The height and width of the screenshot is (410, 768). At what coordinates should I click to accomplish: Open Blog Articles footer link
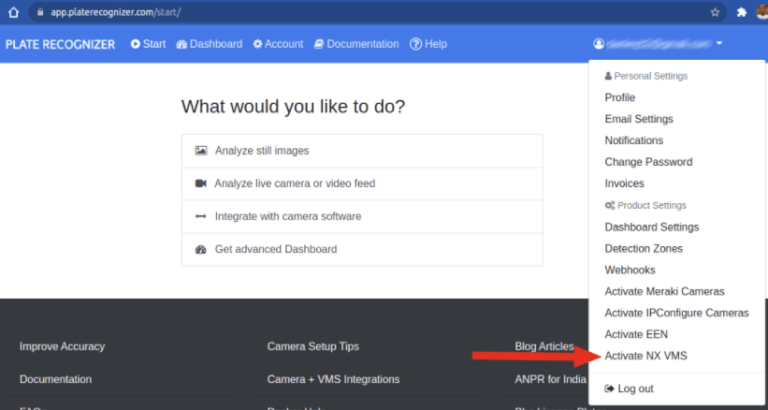coord(544,347)
